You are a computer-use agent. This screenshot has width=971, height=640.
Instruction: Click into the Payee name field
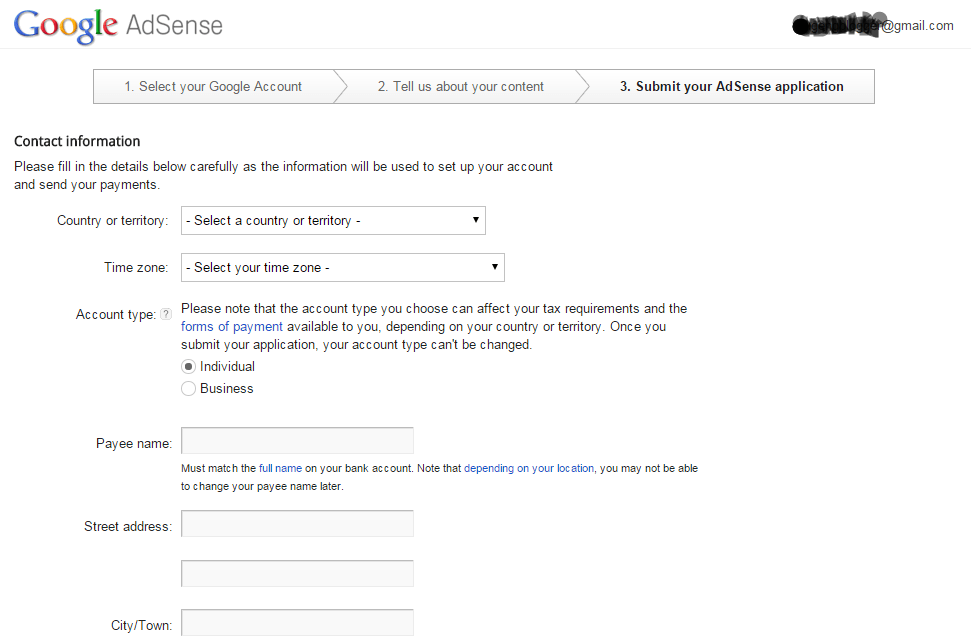(297, 441)
